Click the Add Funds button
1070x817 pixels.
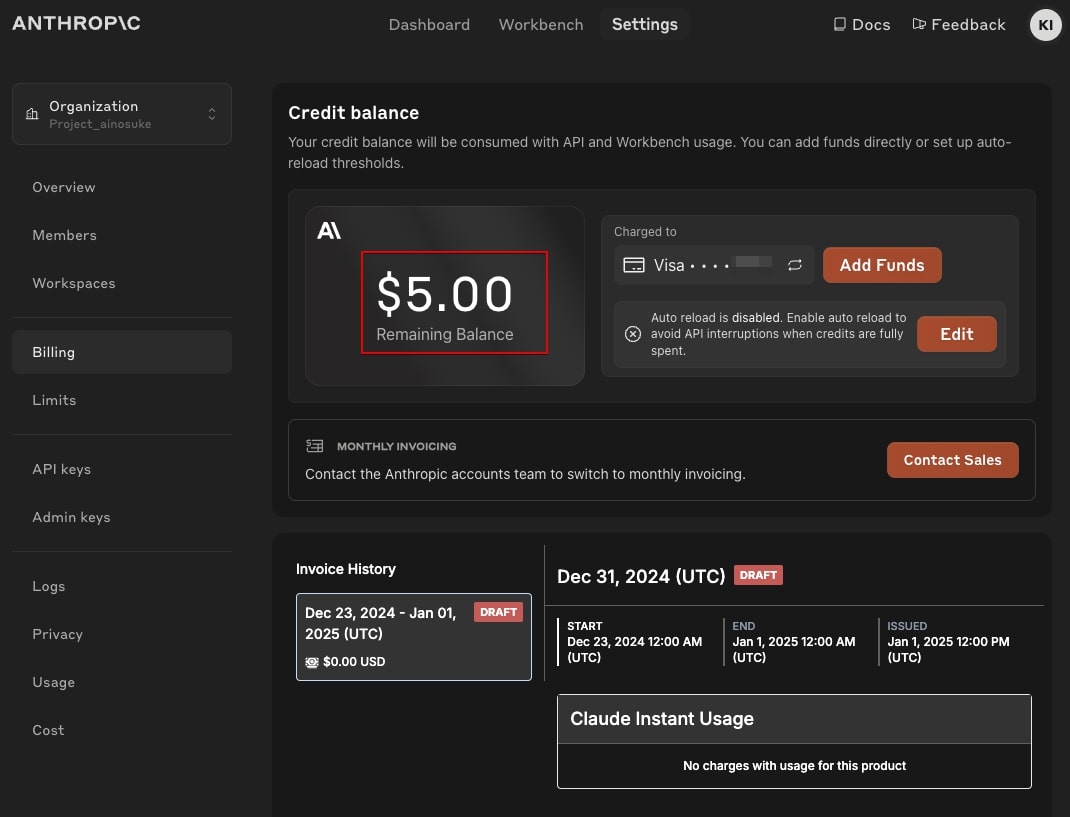[x=882, y=265]
